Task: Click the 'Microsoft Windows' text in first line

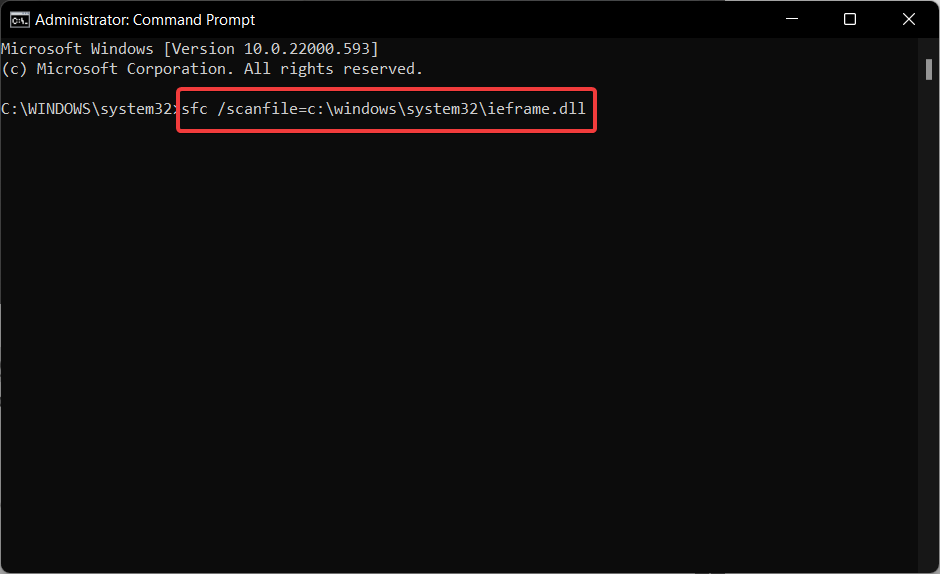Action: tap(77, 49)
